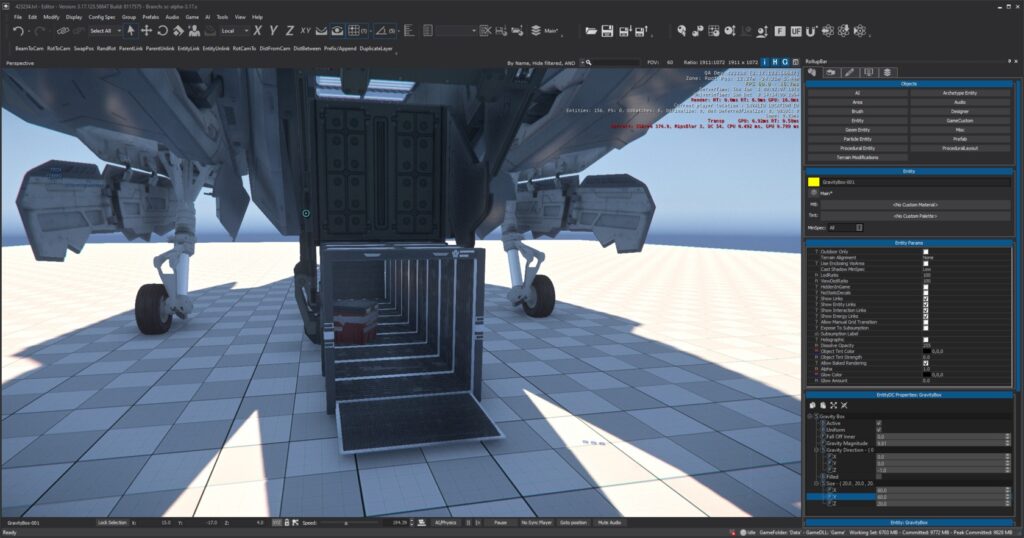The height and width of the screenshot is (538, 1024).
Task: Click the Save floppy disk icon
Action: point(606,31)
